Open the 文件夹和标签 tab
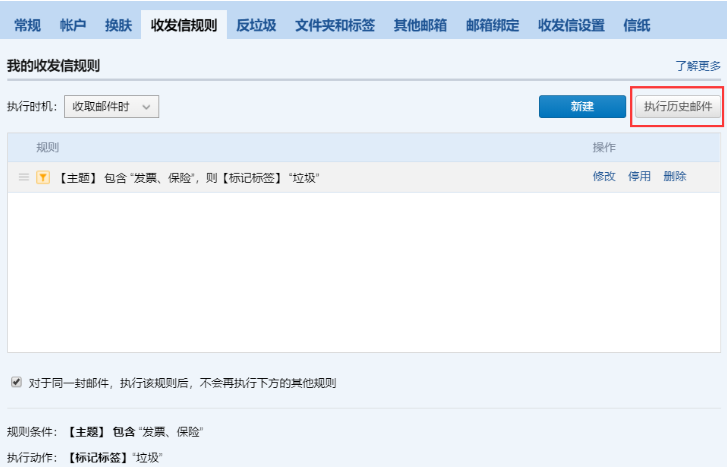727x471 pixels. [335, 25]
